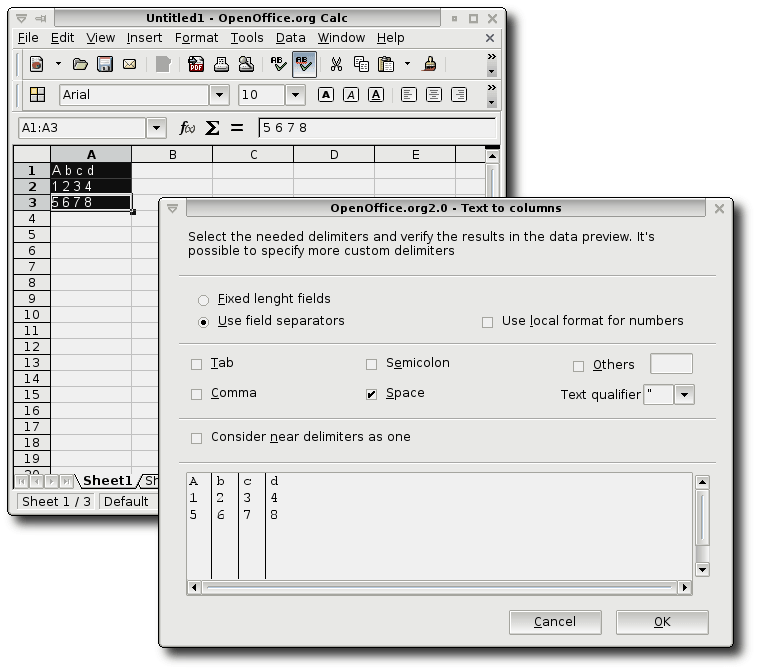Click the Paste clipboard icon
The width and height of the screenshot is (757, 671).
(x=386, y=64)
